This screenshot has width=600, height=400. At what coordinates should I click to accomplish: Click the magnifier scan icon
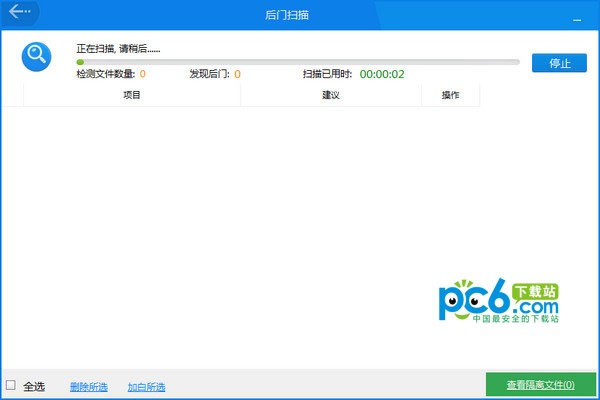coord(37,56)
